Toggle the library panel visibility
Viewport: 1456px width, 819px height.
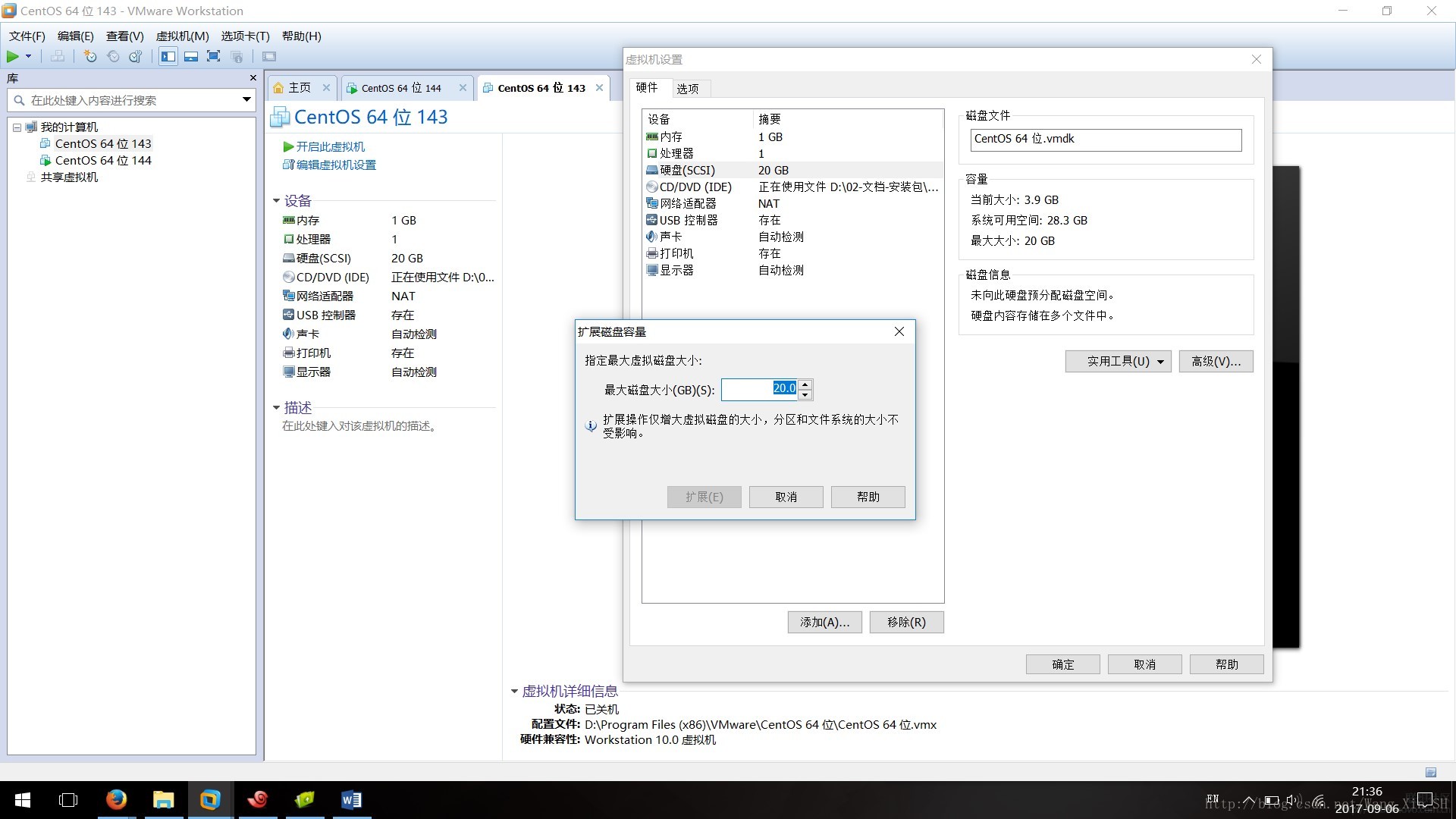[x=168, y=56]
